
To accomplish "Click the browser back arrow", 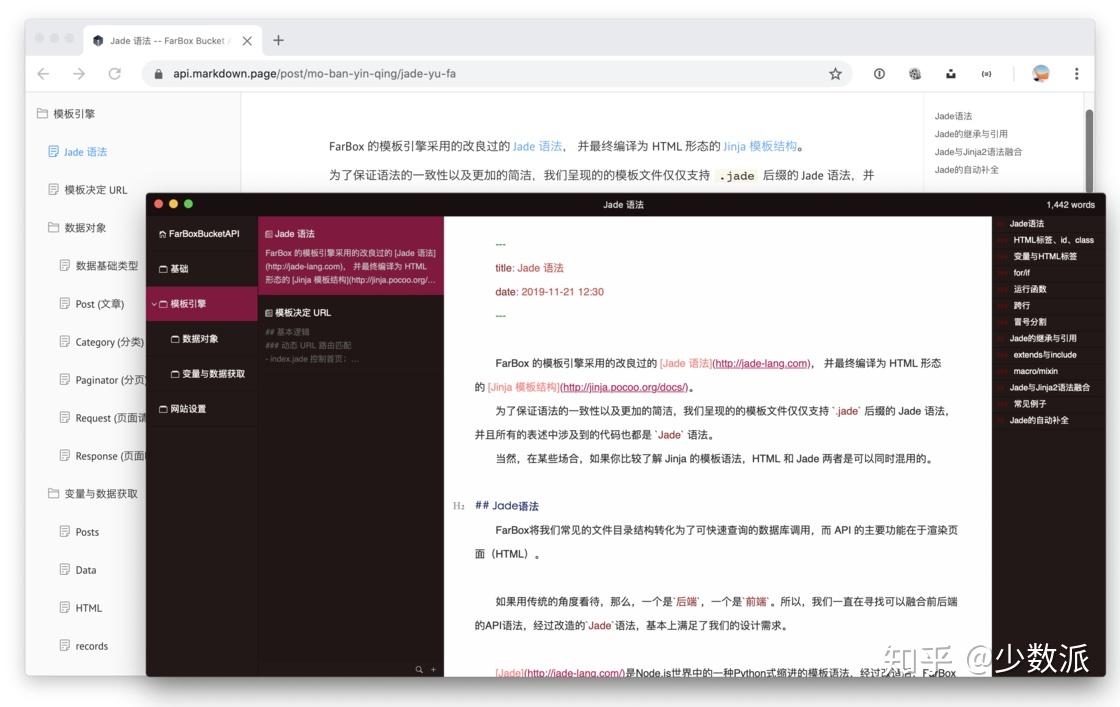I will (x=44, y=74).
